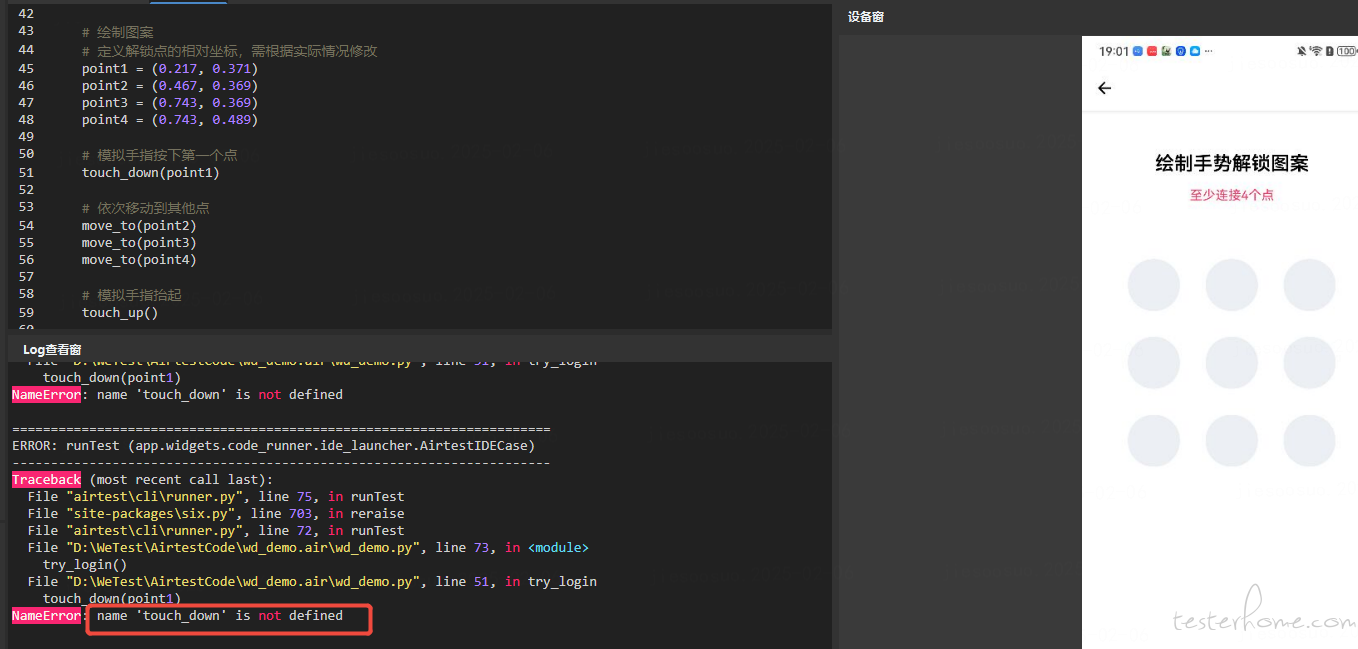
Task: Click log line site-packages\six.py line 703
Action: pos(216,513)
